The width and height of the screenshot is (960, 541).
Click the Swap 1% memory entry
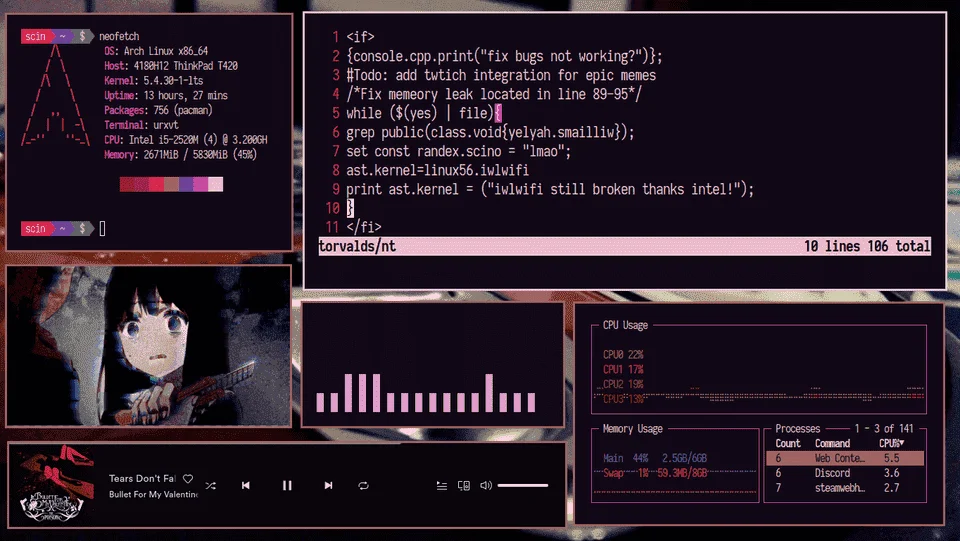click(654, 473)
